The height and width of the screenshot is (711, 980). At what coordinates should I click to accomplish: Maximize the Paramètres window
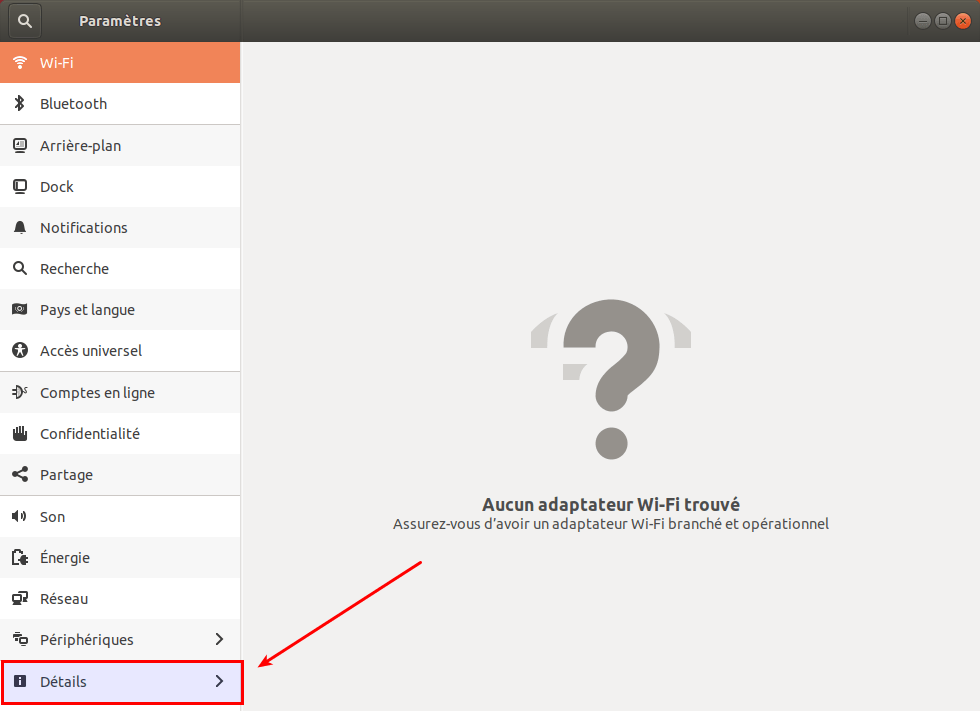942,21
